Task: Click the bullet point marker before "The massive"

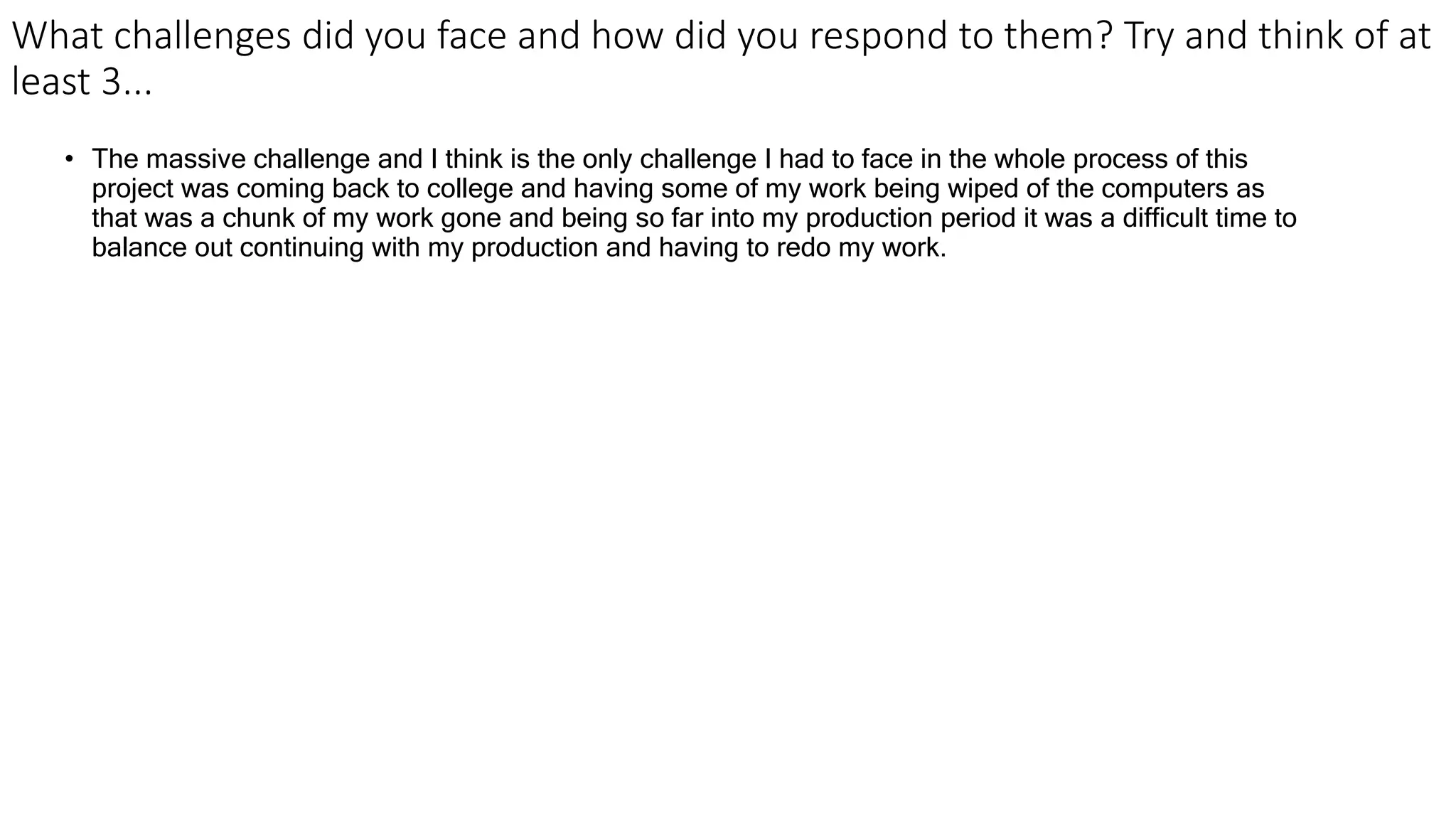Action: pyautogui.click(x=69, y=159)
